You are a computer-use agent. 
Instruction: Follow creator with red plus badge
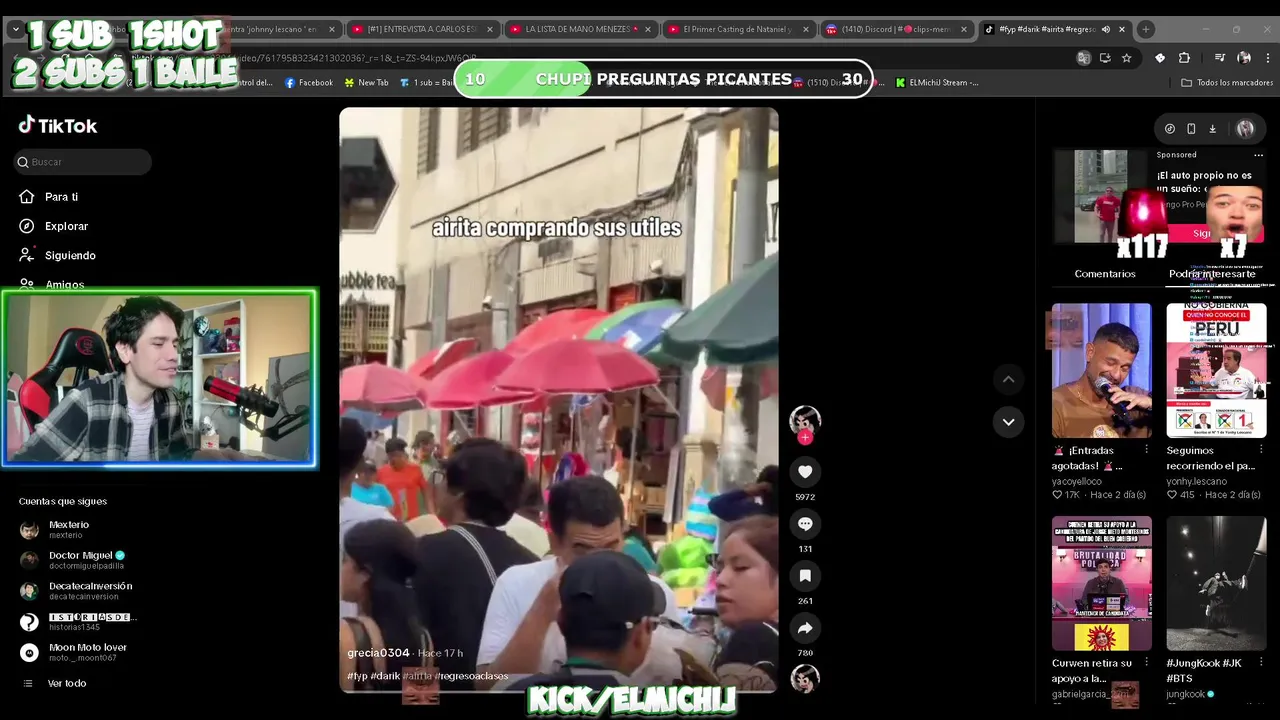(805, 437)
